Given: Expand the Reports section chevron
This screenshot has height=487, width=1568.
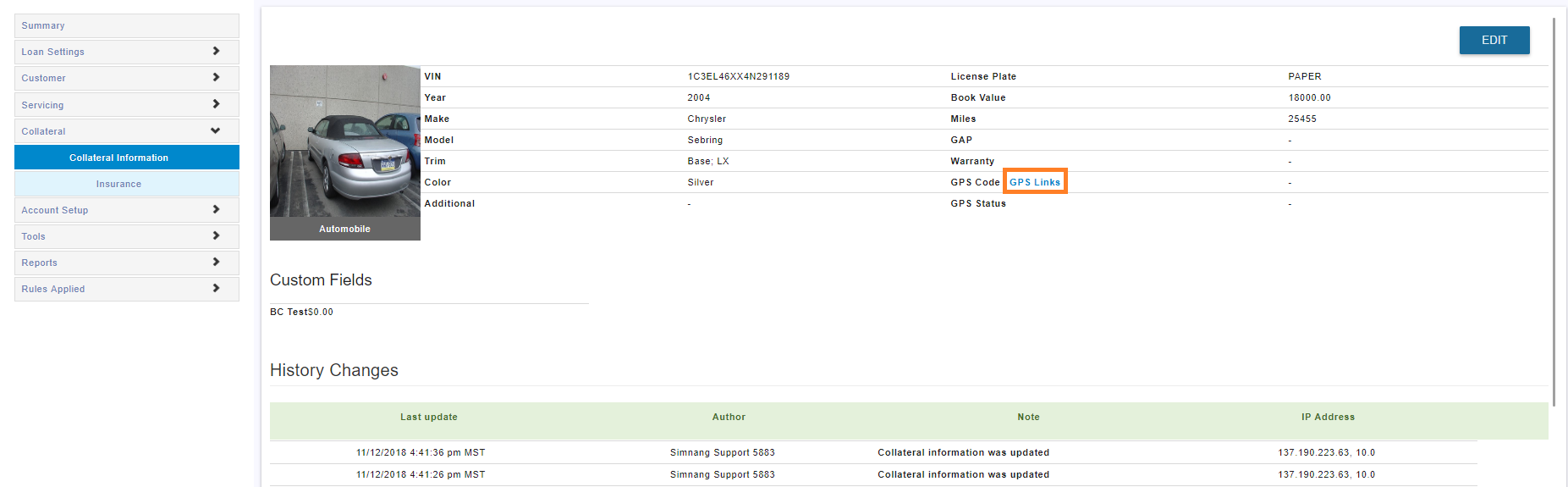Looking at the screenshot, I should tap(216, 262).
